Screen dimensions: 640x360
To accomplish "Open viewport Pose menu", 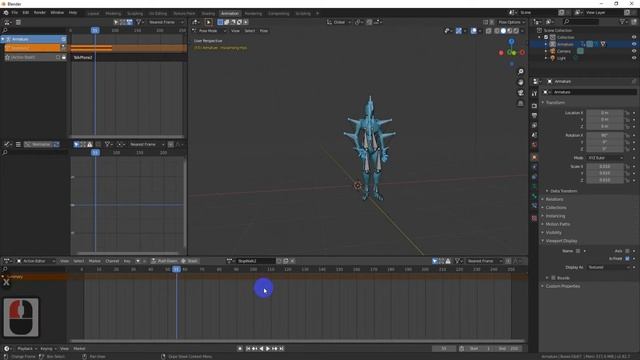I will pos(264,31).
